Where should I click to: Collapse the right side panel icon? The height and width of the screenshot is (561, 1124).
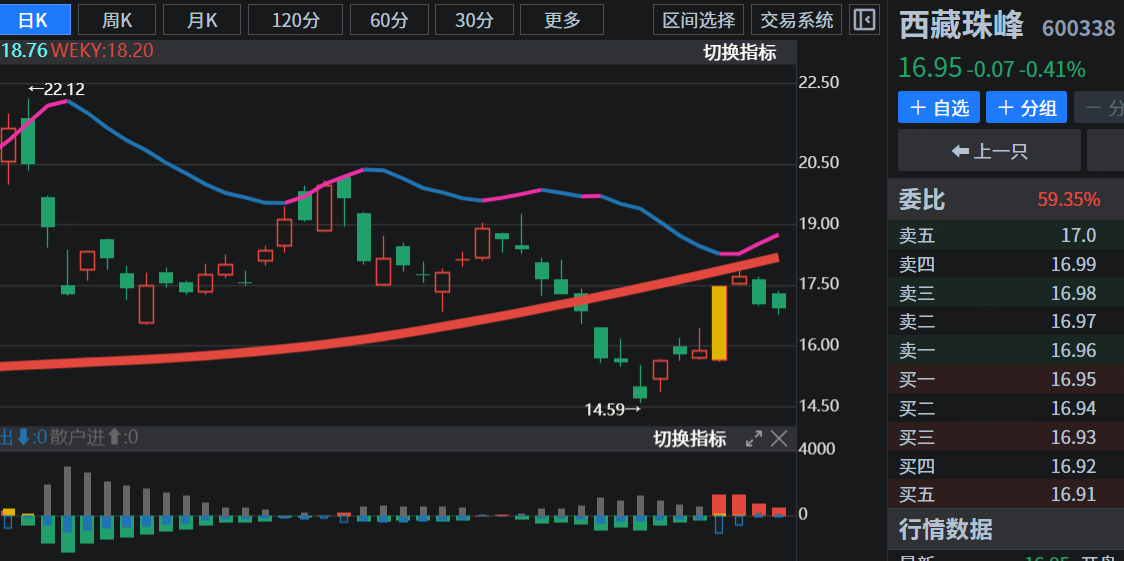click(x=865, y=19)
